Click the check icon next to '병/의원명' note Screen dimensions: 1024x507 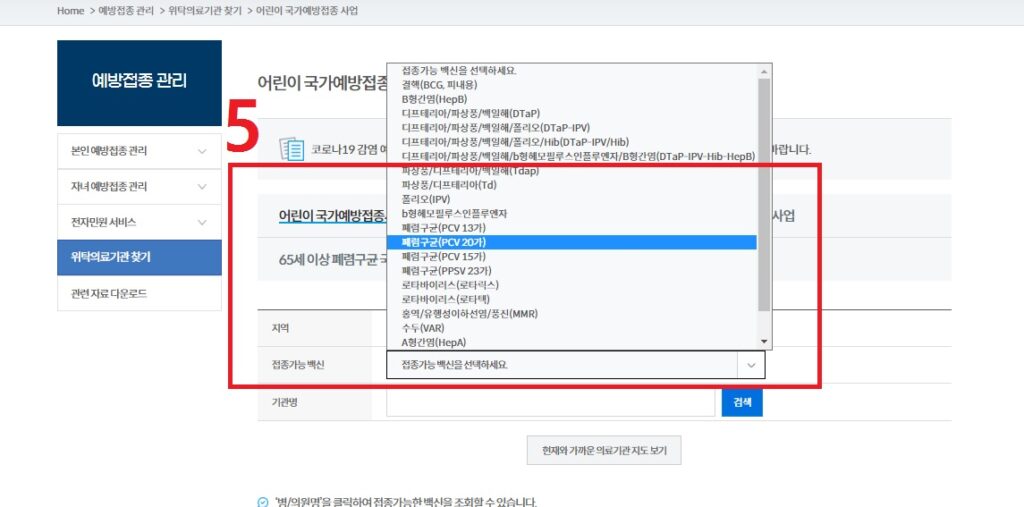pos(263,502)
